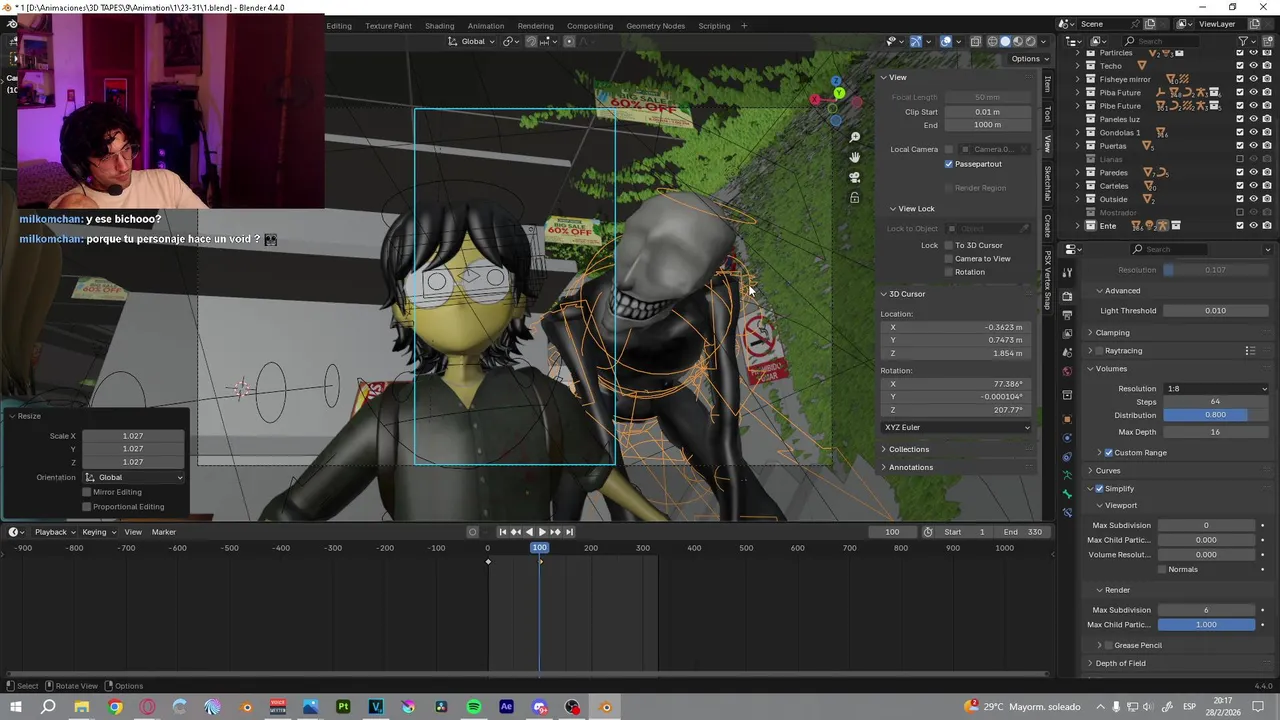Image resolution: width=1280 pixels, height=720 pixels.
Task: Play the animation forward in timeline
Action: 542,532
